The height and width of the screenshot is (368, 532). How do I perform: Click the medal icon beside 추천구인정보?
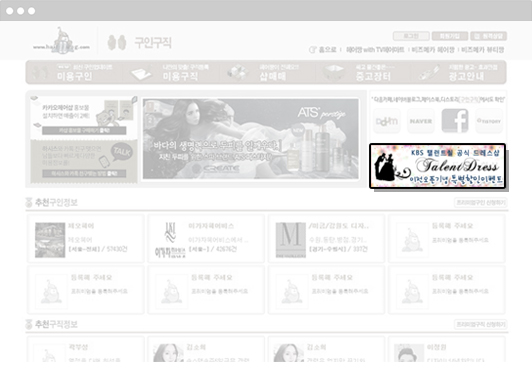click(x=29, y=202)
